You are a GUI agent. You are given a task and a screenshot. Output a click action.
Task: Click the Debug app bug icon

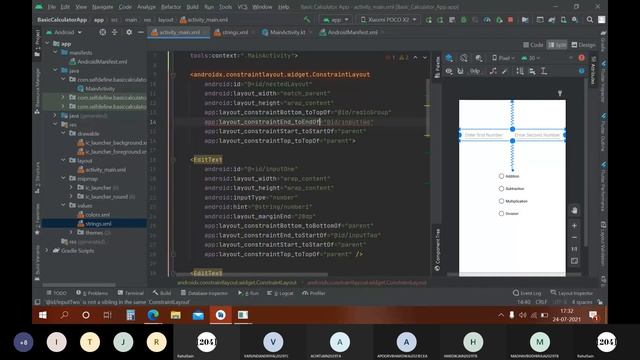tap(464, 20)
